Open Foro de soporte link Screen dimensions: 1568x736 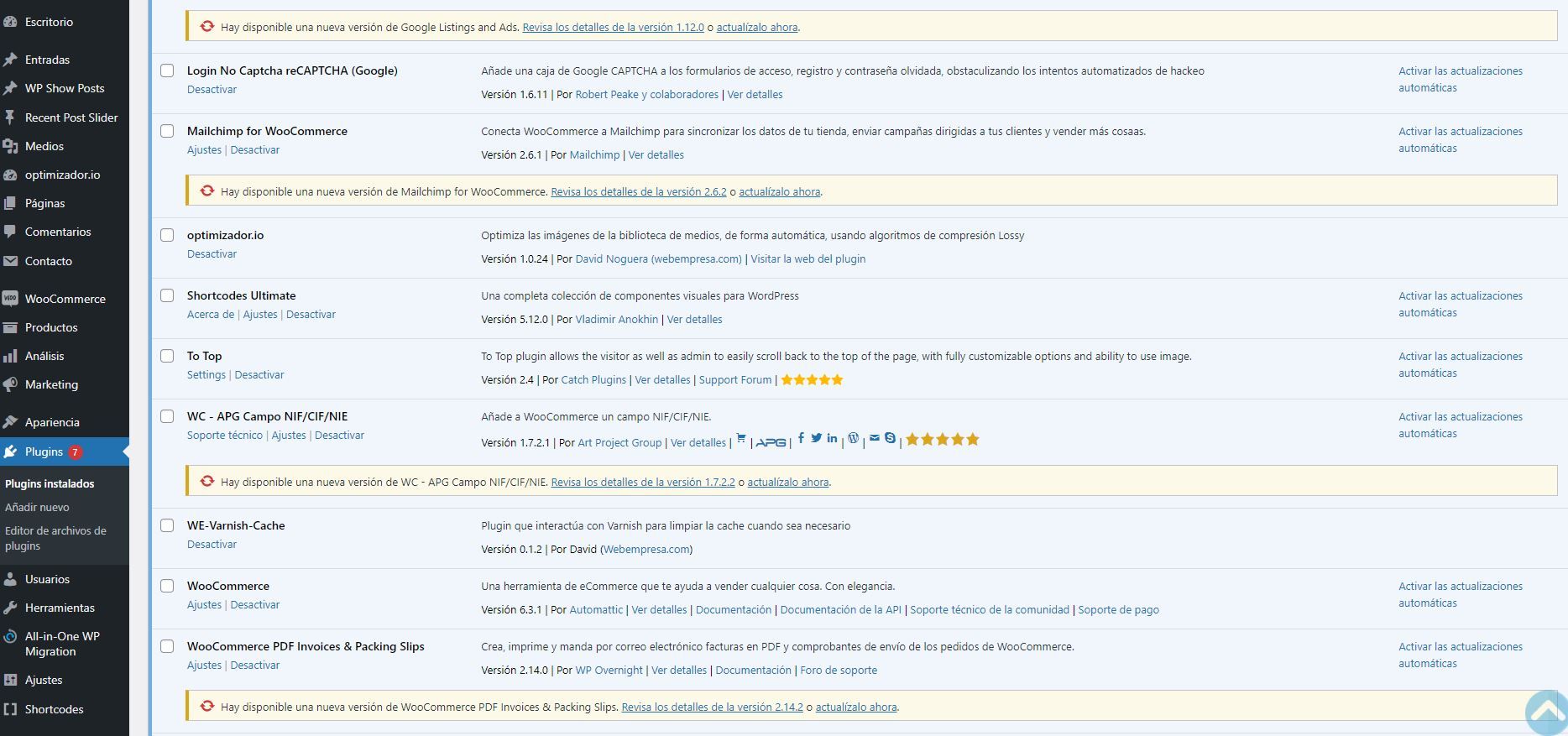coord(839,670)
